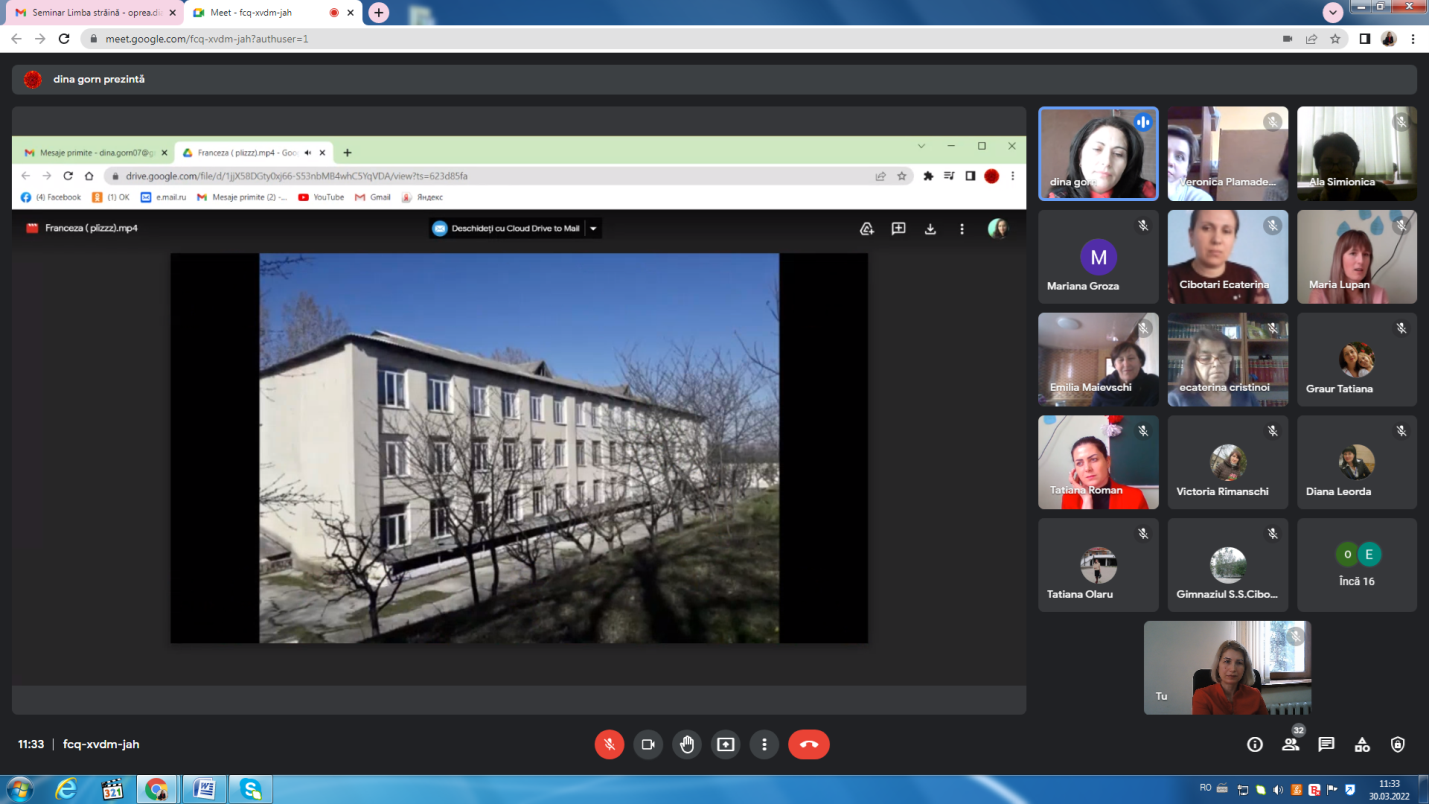Open the Chrome three-dot menu
1429x804 pixels.
click(1413, 39)
